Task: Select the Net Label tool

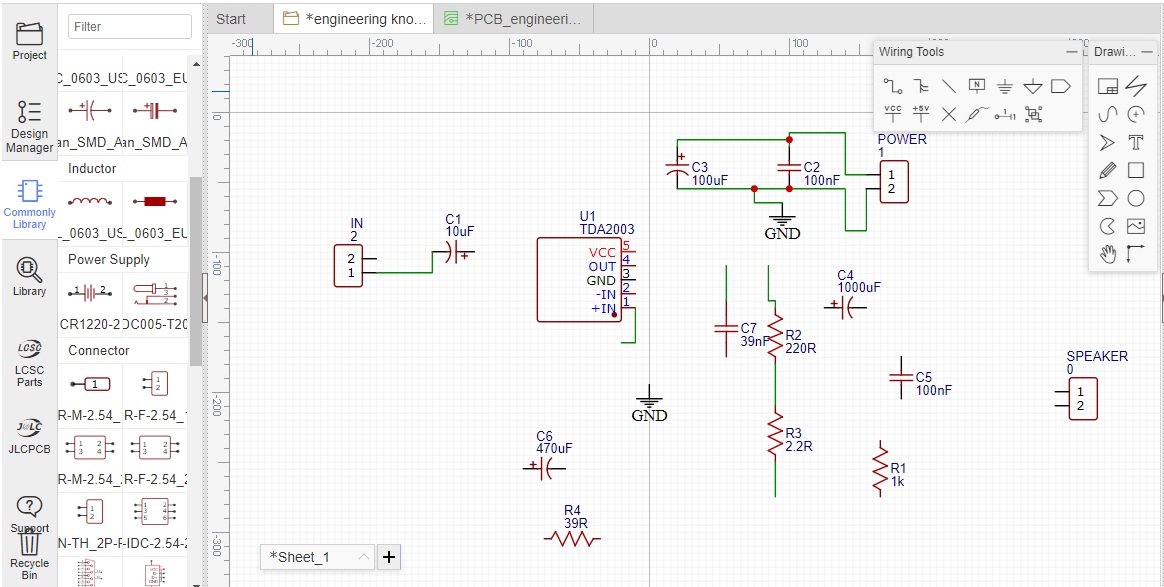Action: 976,86
